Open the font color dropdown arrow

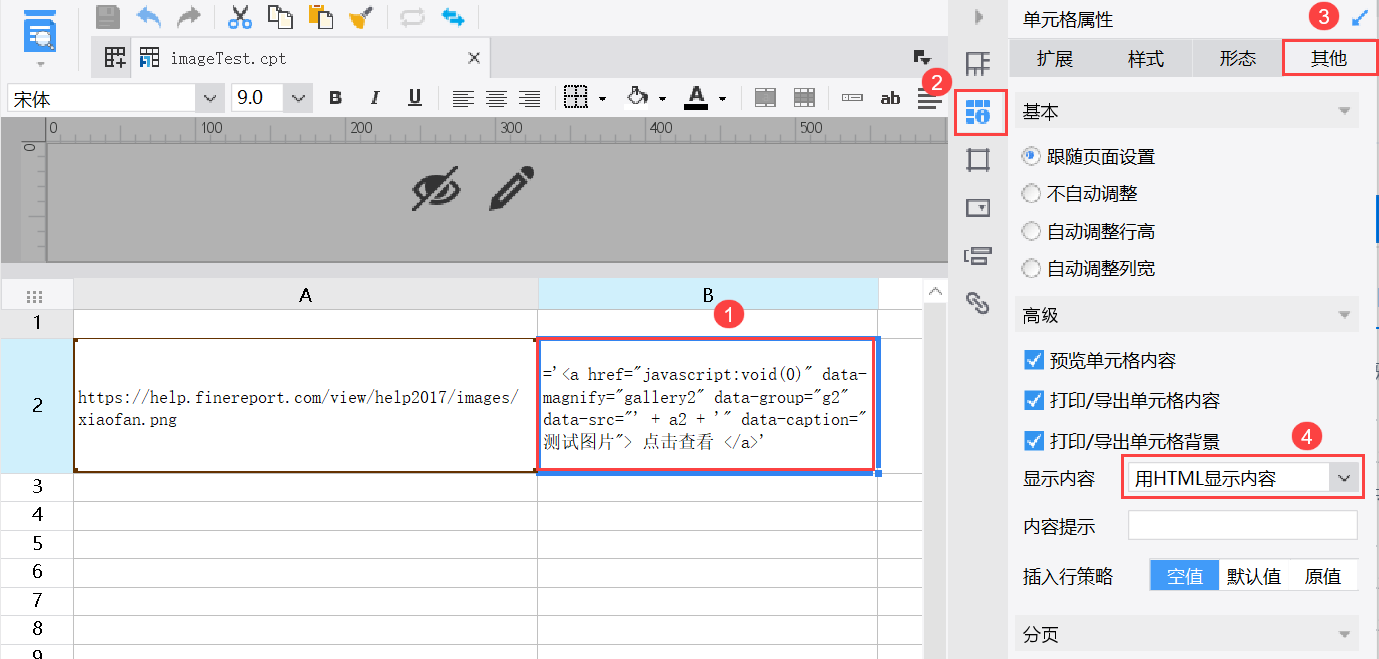click(x=722, y=98)
